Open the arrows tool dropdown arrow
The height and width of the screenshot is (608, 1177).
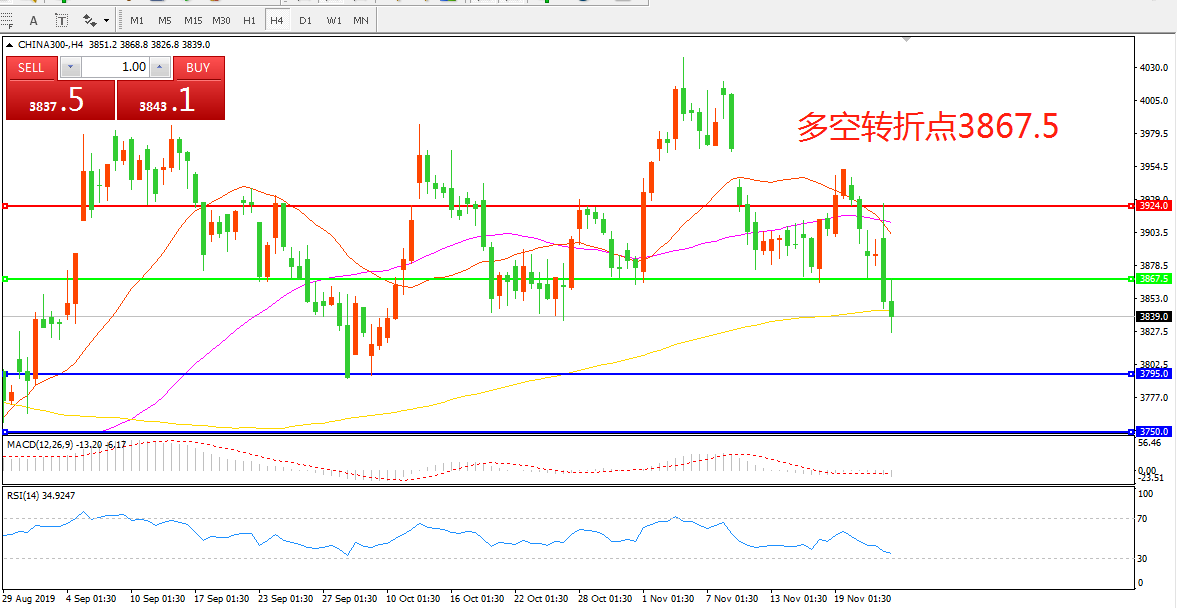(106, 20)
